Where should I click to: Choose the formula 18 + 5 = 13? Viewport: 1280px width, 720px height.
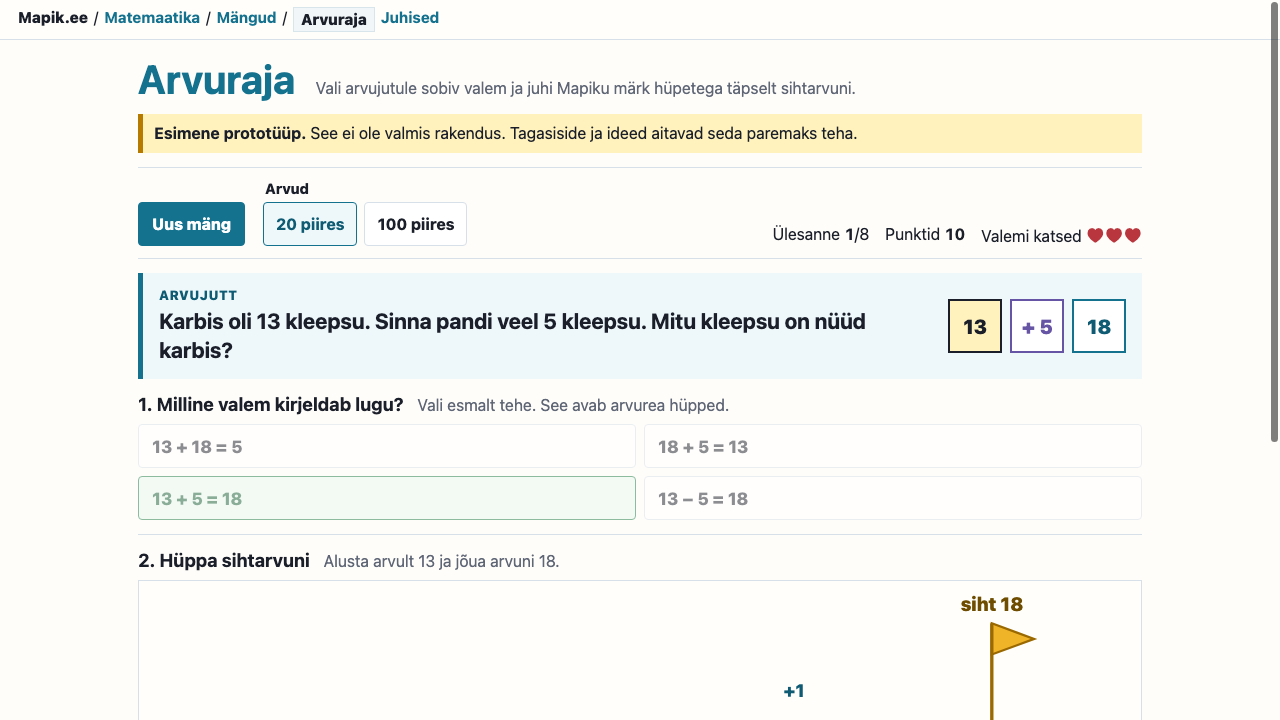893,446
